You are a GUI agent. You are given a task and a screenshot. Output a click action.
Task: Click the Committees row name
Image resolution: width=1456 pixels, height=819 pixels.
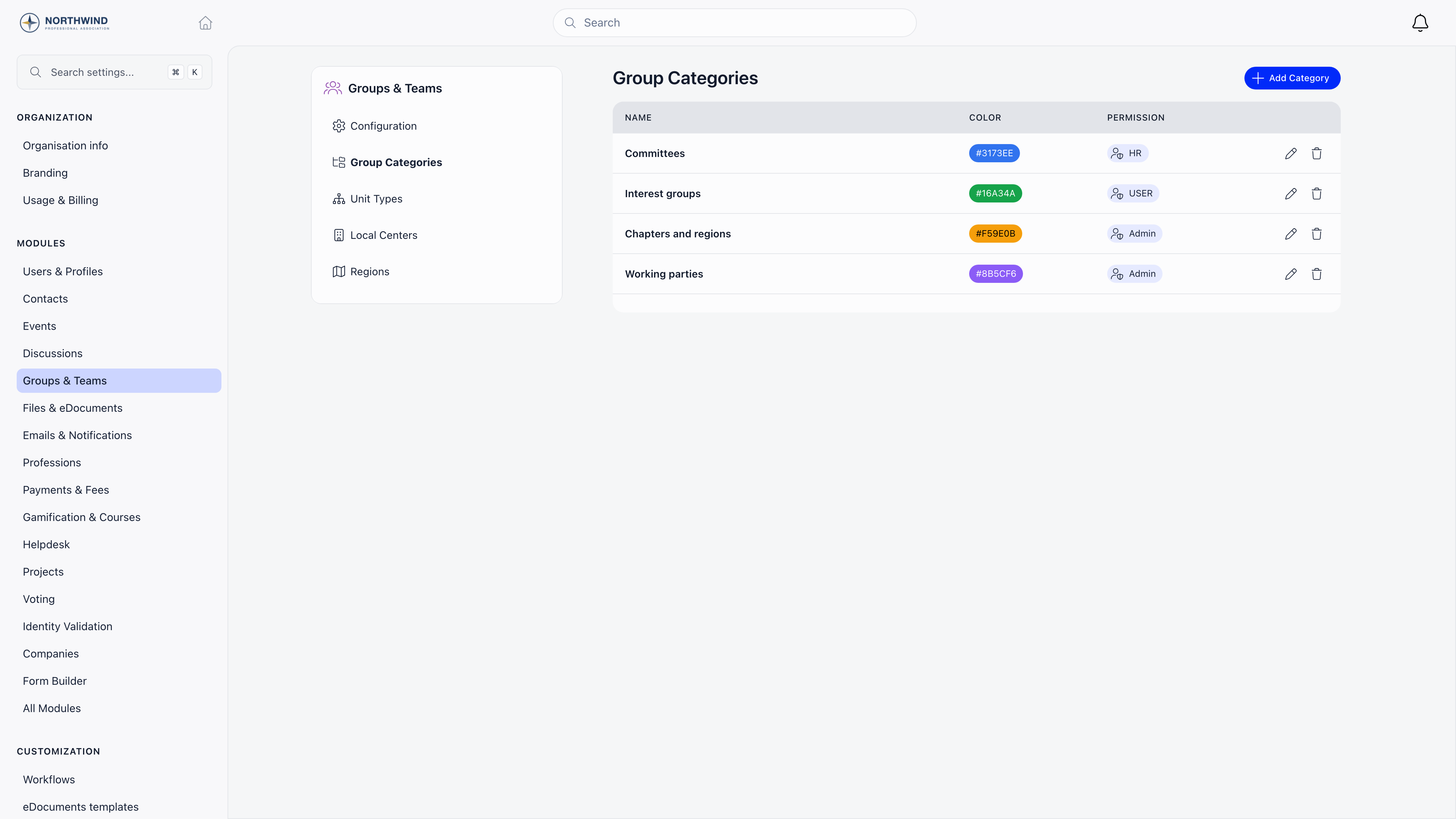[x=654, y=153]
